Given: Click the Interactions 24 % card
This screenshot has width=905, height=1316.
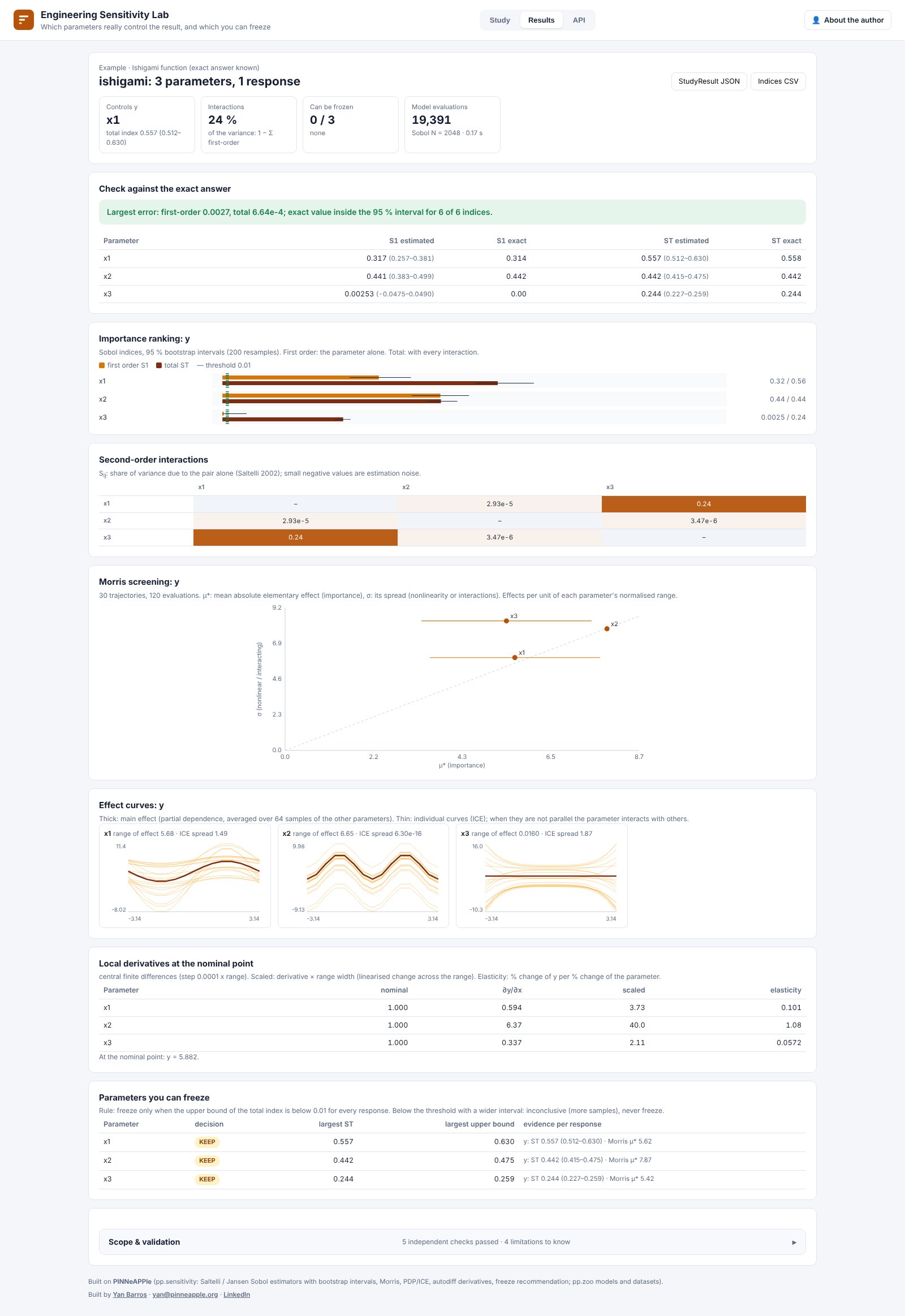Looking at the screenshot, I should (x=248, y=125).
